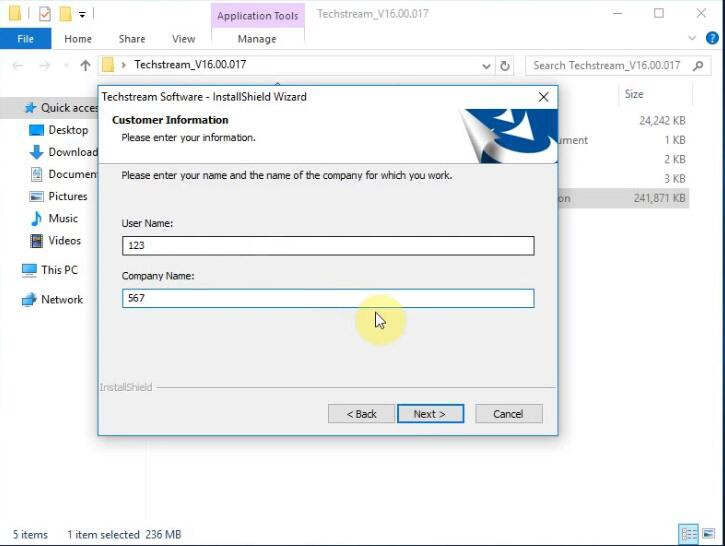Image resolution: width=725 pixels, height=546 pixels.
Task: Click the Desktop icon in sidebar
Action: tap(37, 130)
